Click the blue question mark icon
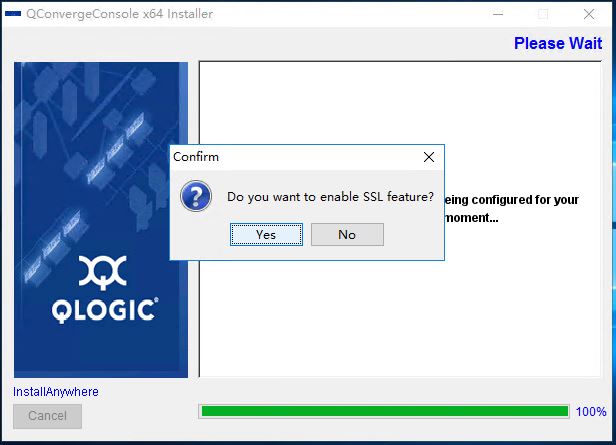Viewport: 616px width, 445px height. 196,196
